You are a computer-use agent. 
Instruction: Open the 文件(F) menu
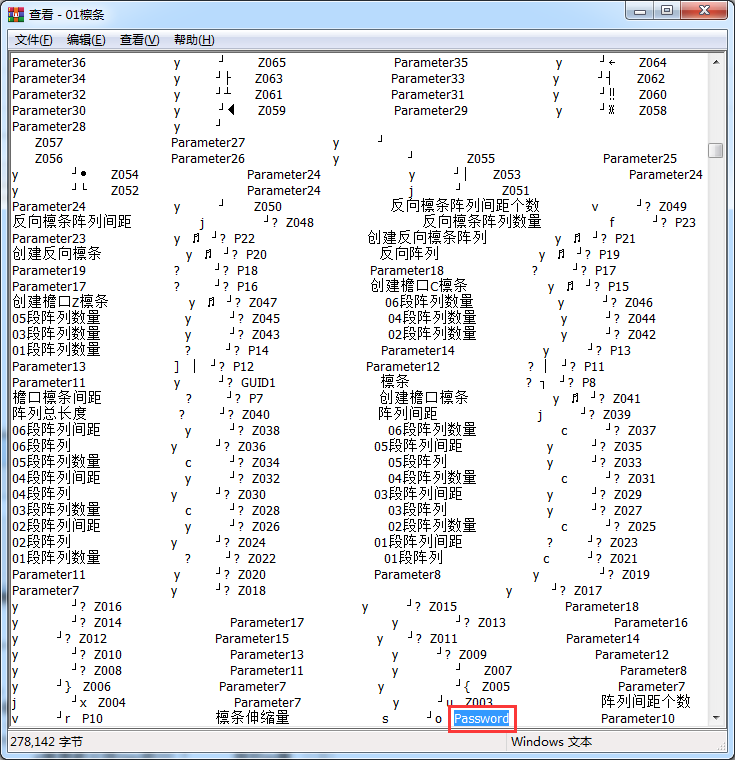tap(33, 40)
